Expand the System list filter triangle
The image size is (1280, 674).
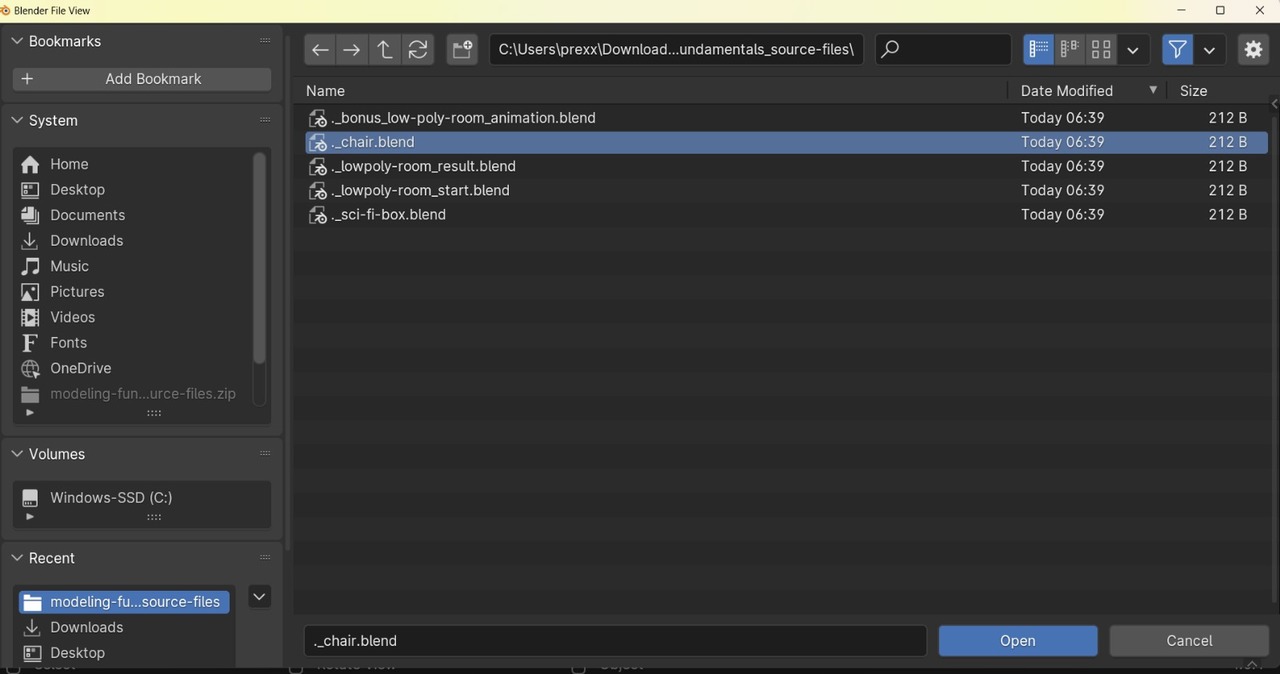point(29,413)
